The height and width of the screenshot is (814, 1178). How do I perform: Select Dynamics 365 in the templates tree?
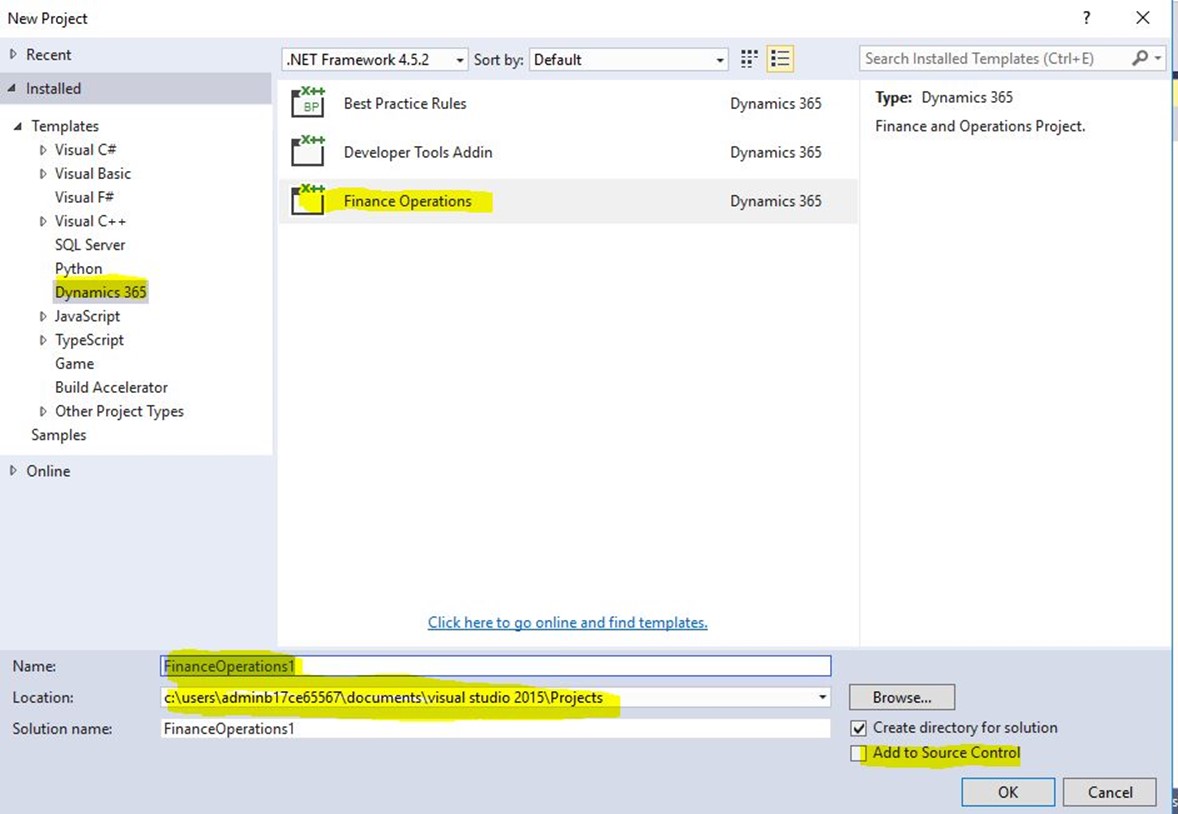tap(100, 292)
